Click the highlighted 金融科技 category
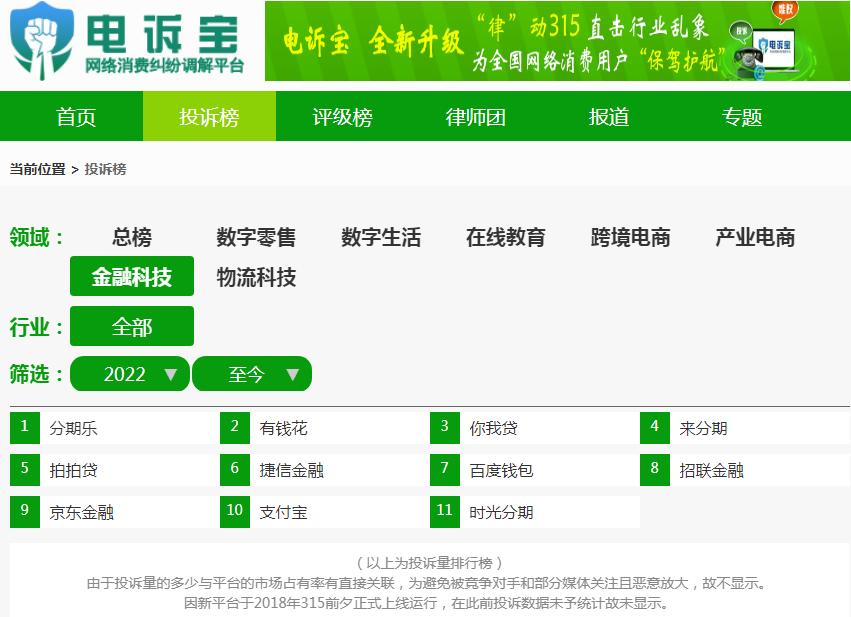This screenshot has width=851, height=617. tap(131, 276)
